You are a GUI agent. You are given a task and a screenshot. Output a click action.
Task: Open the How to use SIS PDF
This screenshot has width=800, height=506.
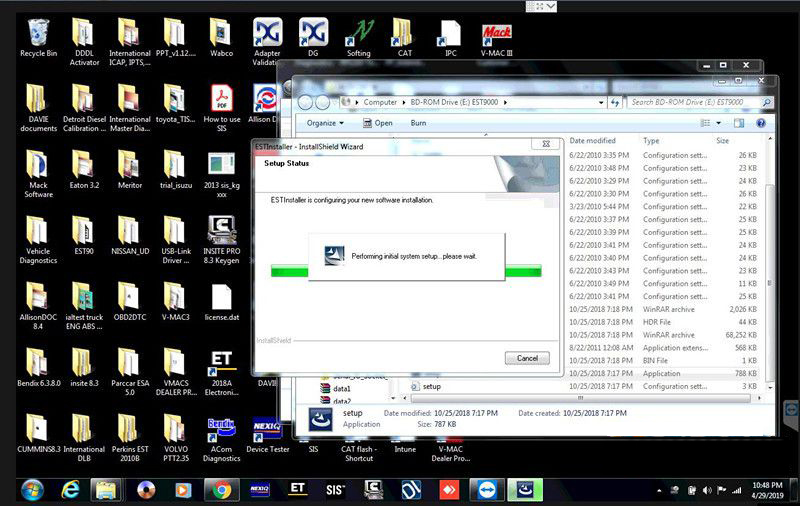[221, 108]
